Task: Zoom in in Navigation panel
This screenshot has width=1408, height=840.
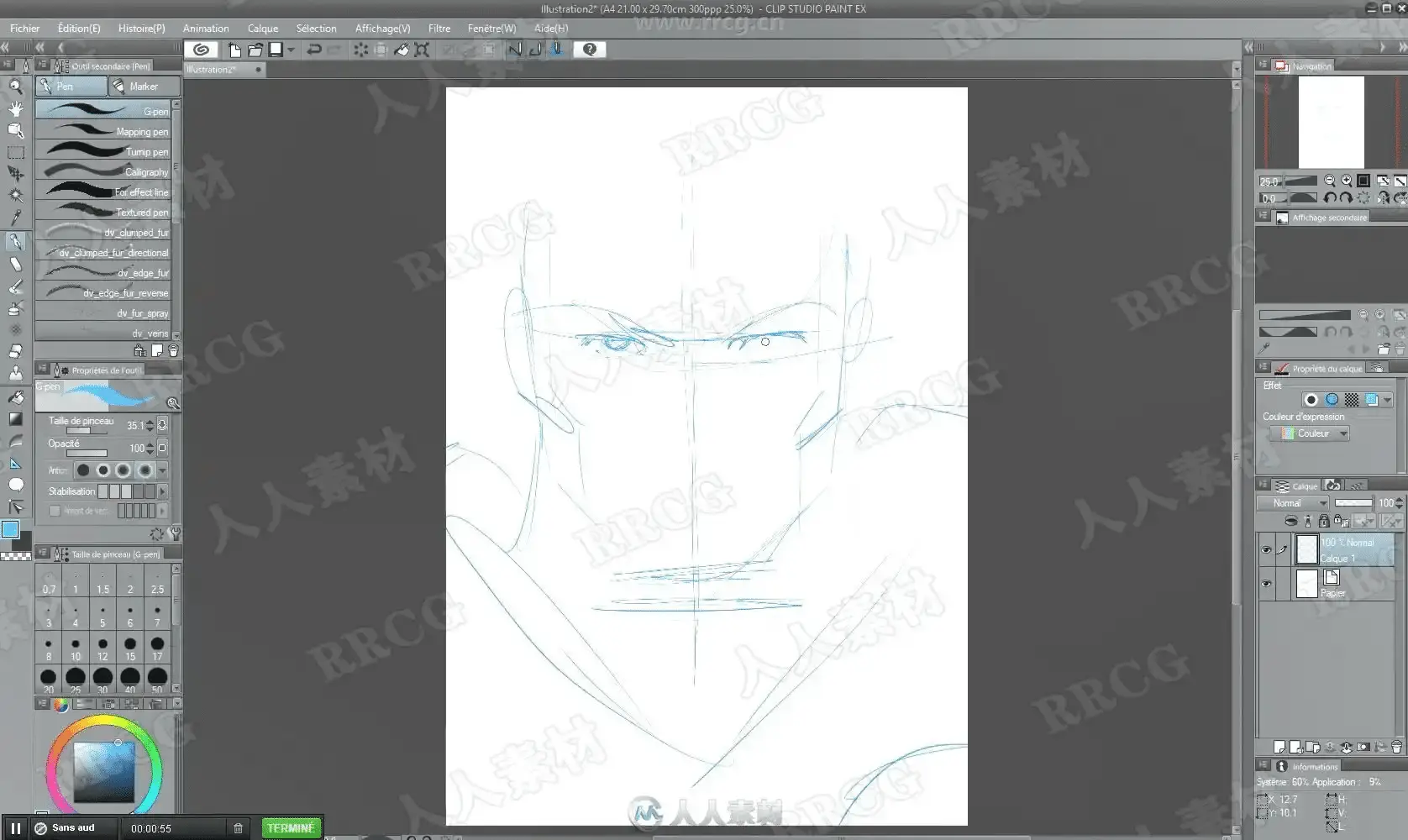Action: [1347, 181]
